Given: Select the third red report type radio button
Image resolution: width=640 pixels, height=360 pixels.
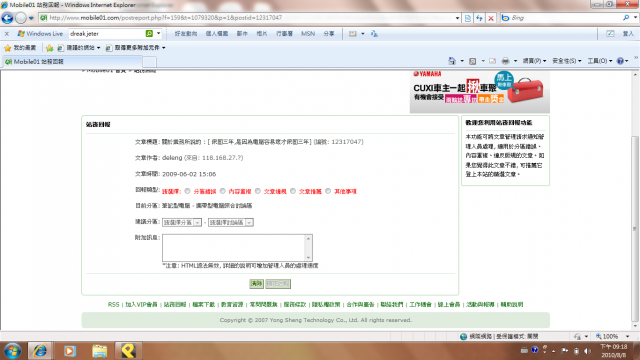Looking at the screenshot, I should click(258, 191).
